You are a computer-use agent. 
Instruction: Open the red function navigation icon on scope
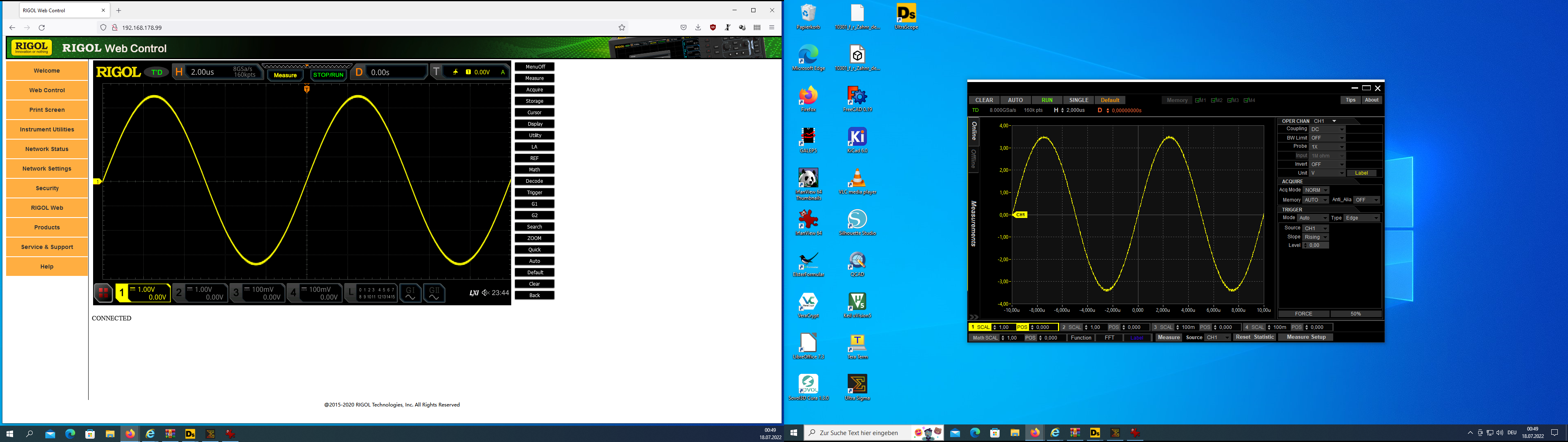pos(103,293)
